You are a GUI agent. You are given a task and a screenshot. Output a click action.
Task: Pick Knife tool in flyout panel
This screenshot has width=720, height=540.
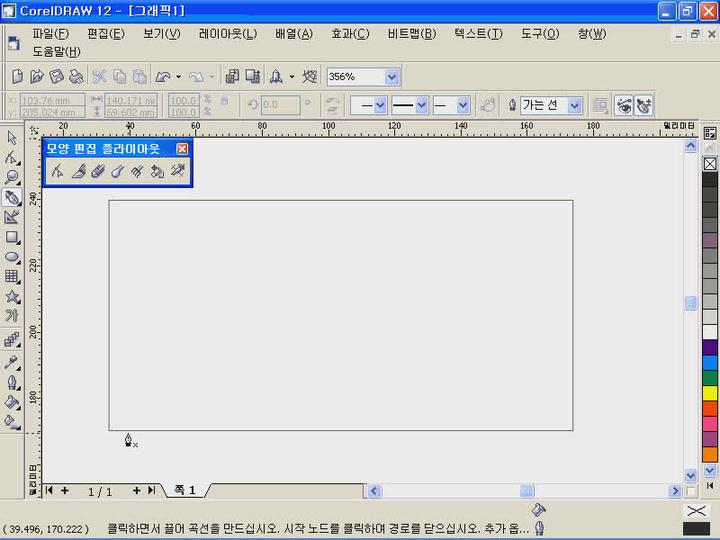78,171
